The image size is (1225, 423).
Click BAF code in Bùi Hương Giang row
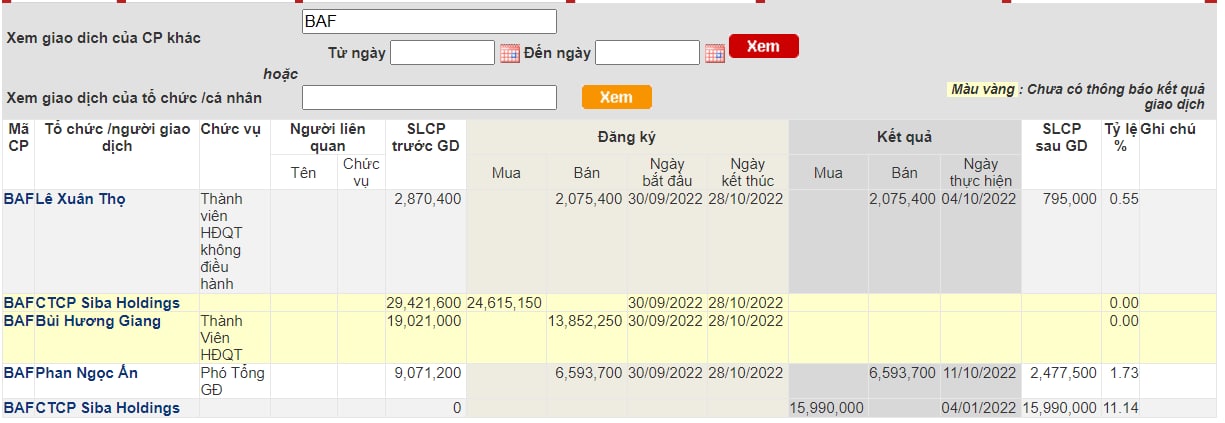(19, 321)
